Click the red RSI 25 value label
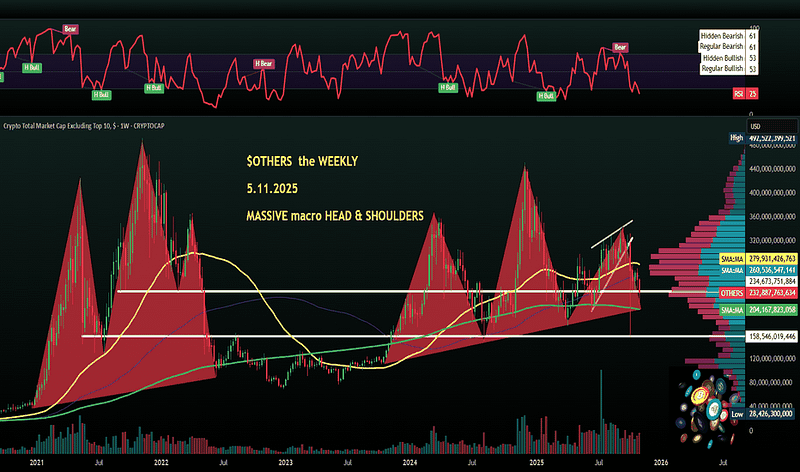Screen dimensions: 800x472 745,94
